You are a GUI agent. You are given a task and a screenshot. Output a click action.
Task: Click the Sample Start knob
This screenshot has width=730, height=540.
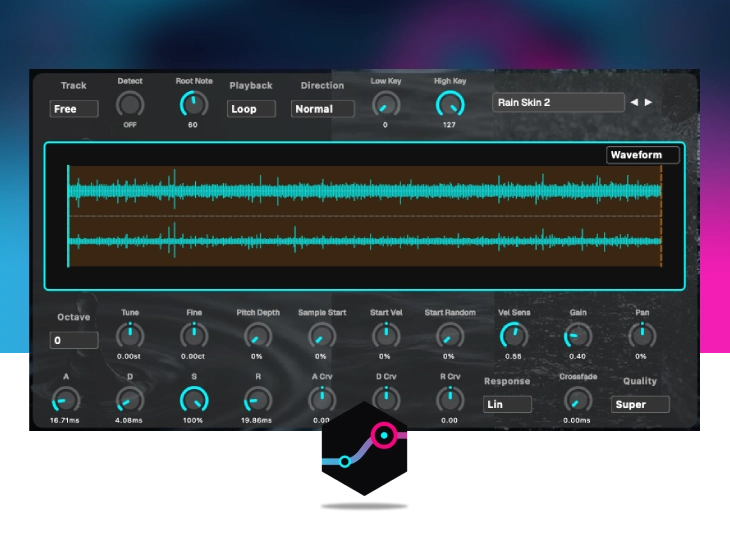point(322,335)
